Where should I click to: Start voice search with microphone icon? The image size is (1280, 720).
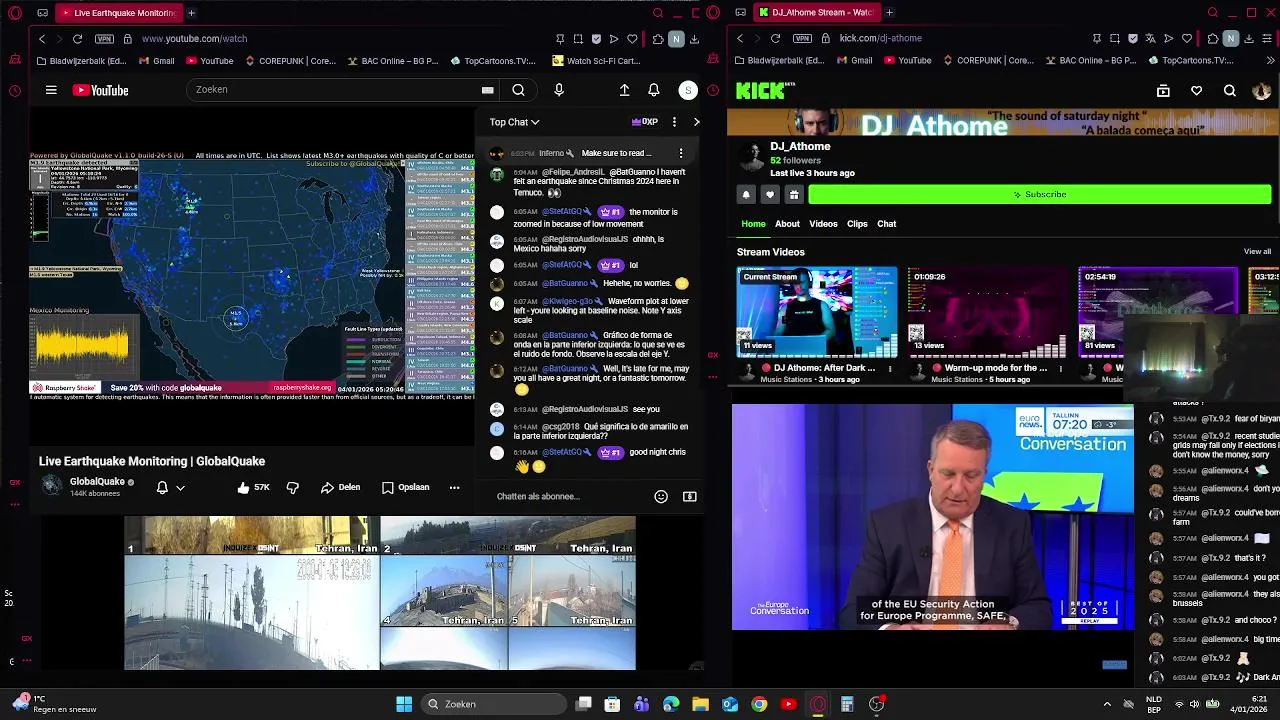point(559,90)
